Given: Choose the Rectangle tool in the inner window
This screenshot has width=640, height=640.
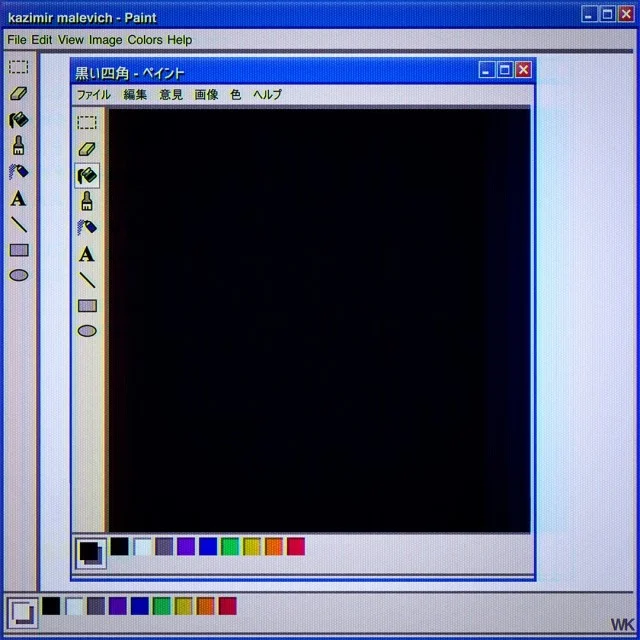Looking at the screenshot, I should [x=87, y=306].
